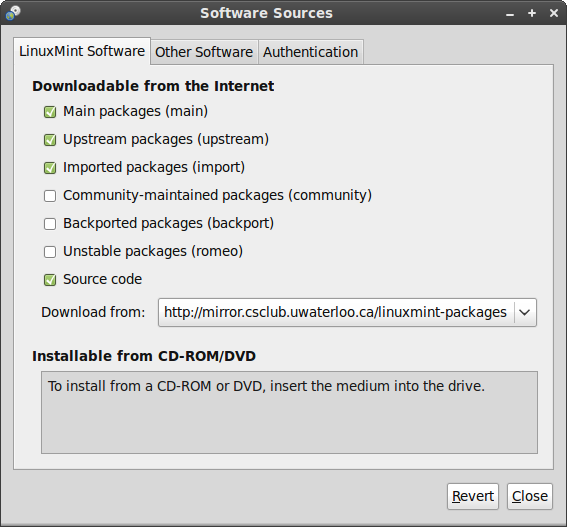Viewport: 567px width, 527px height.
Task: Untick Imported packages (import) checkbox
Action: (x=50, y=168)
